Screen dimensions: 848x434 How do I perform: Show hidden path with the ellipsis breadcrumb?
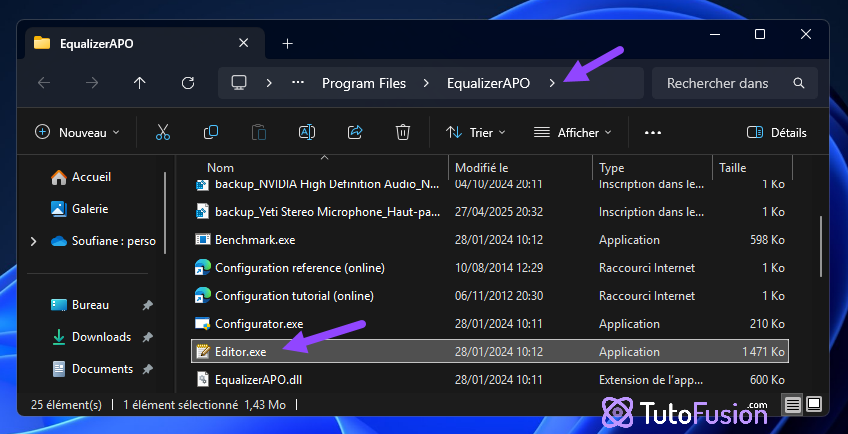click(298, 83)
